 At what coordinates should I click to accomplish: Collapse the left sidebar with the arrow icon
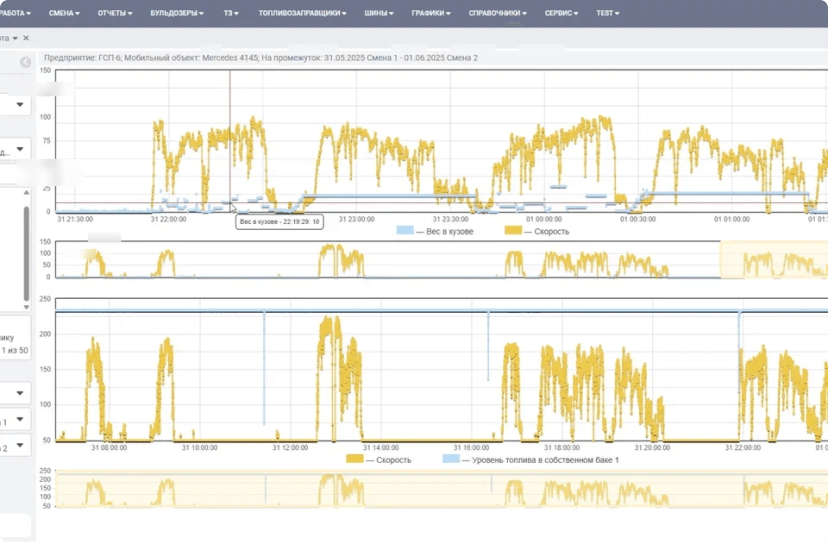[25, 62]
